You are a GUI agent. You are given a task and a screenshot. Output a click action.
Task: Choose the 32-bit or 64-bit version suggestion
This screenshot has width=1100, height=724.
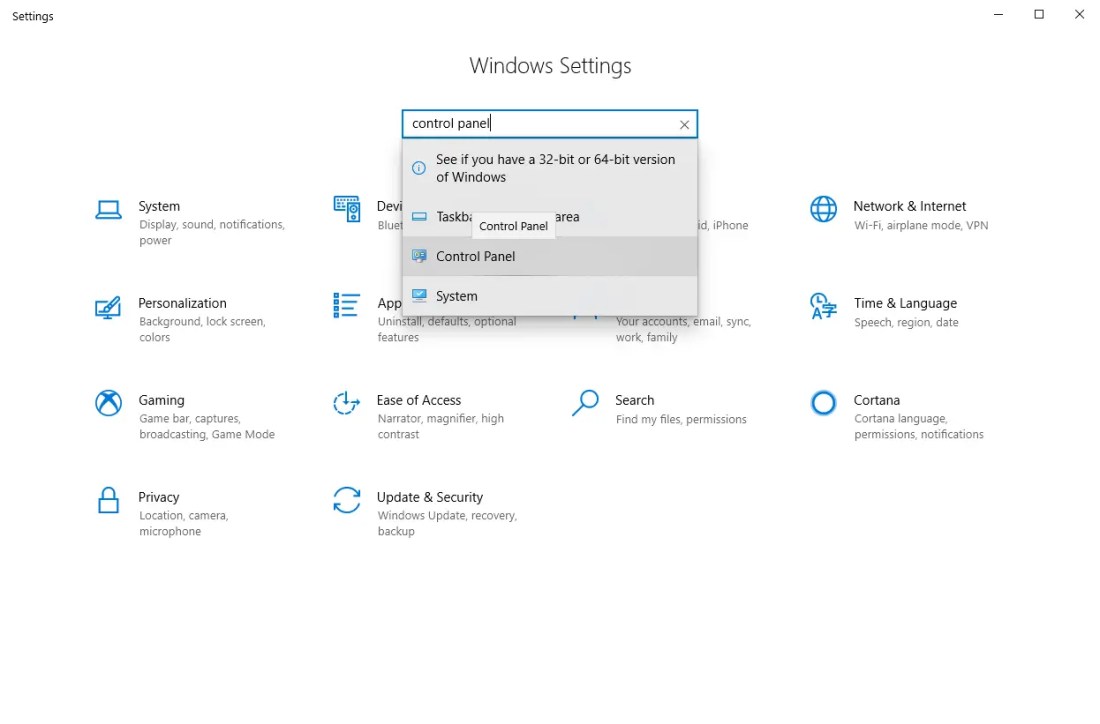coord(555,168)
